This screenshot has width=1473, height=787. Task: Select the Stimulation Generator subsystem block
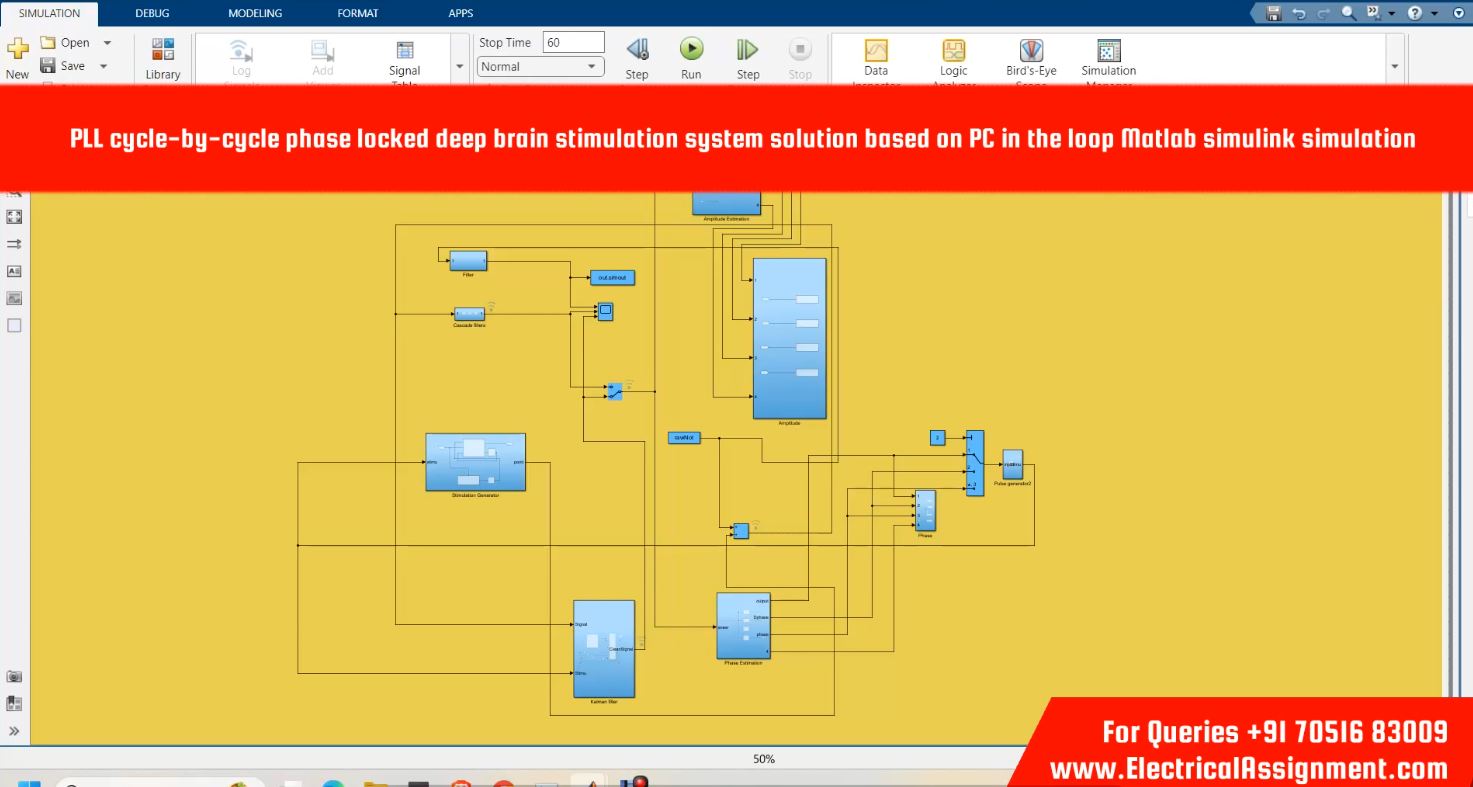point(475,462)
